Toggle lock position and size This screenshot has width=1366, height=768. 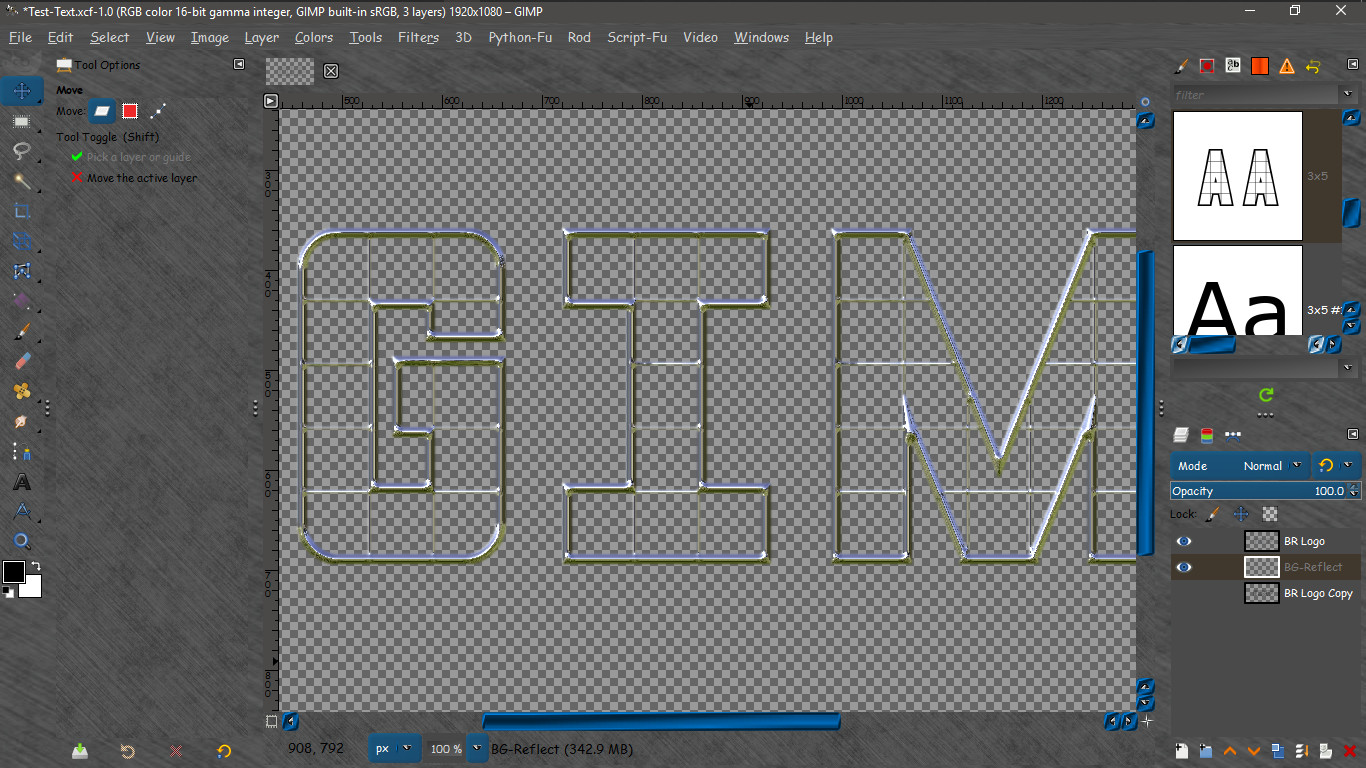click(1241, 514)
